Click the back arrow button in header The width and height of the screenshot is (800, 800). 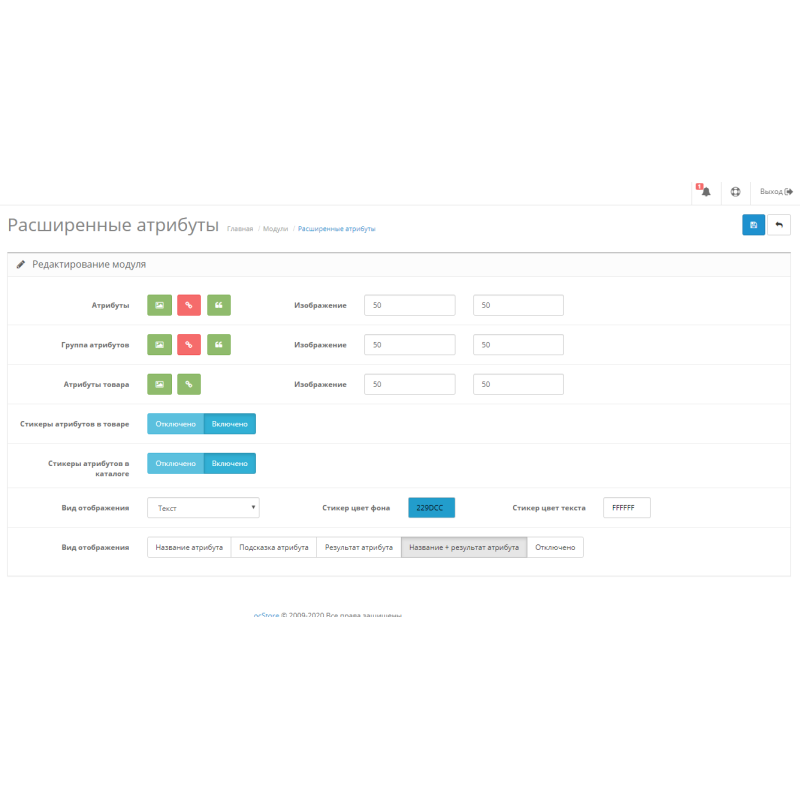779,225
